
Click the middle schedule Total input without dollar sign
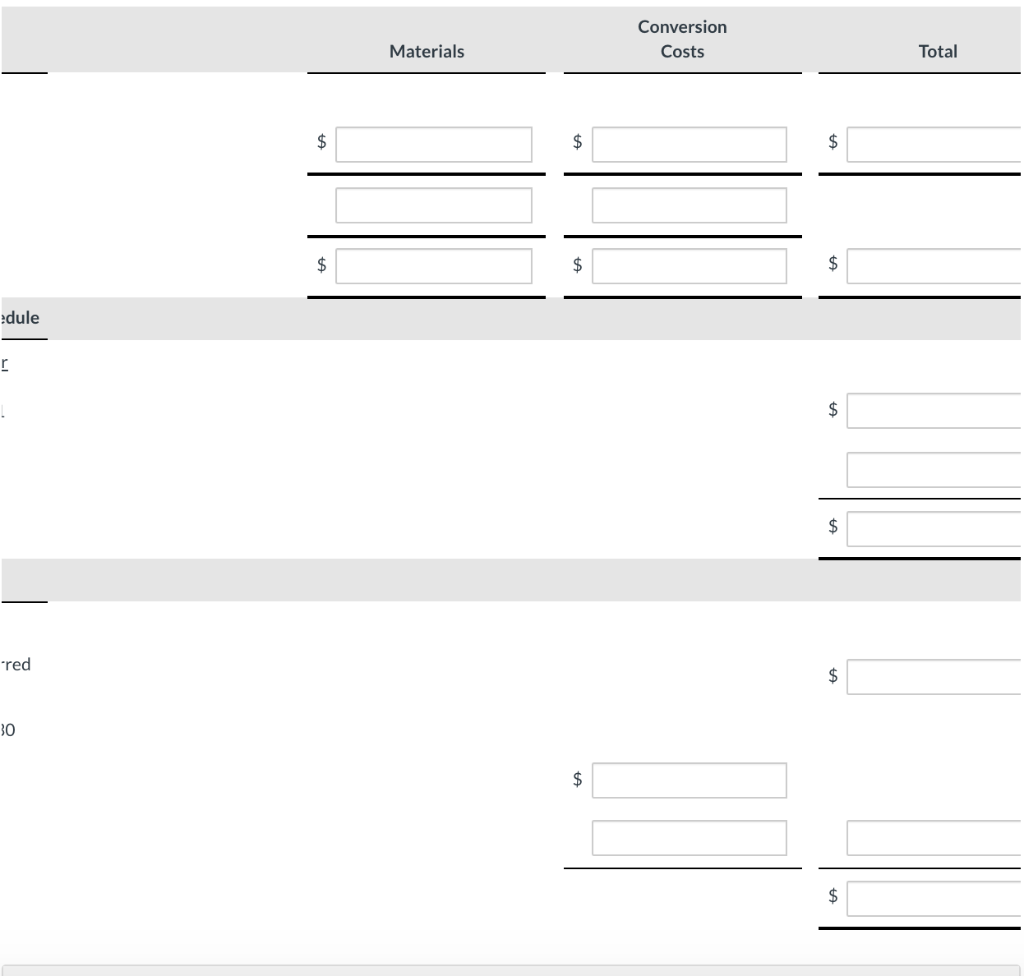pos(935,469)
